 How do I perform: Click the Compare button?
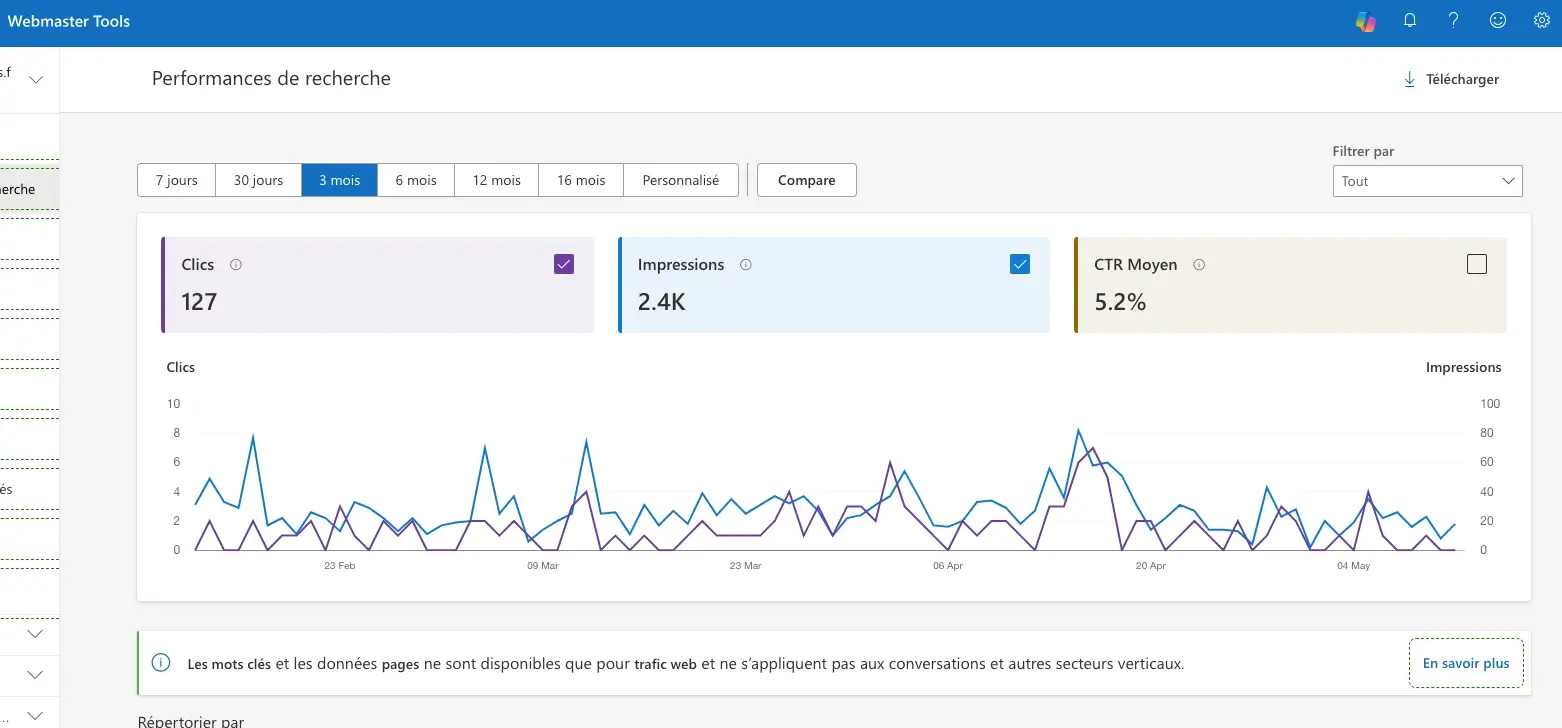806,180
